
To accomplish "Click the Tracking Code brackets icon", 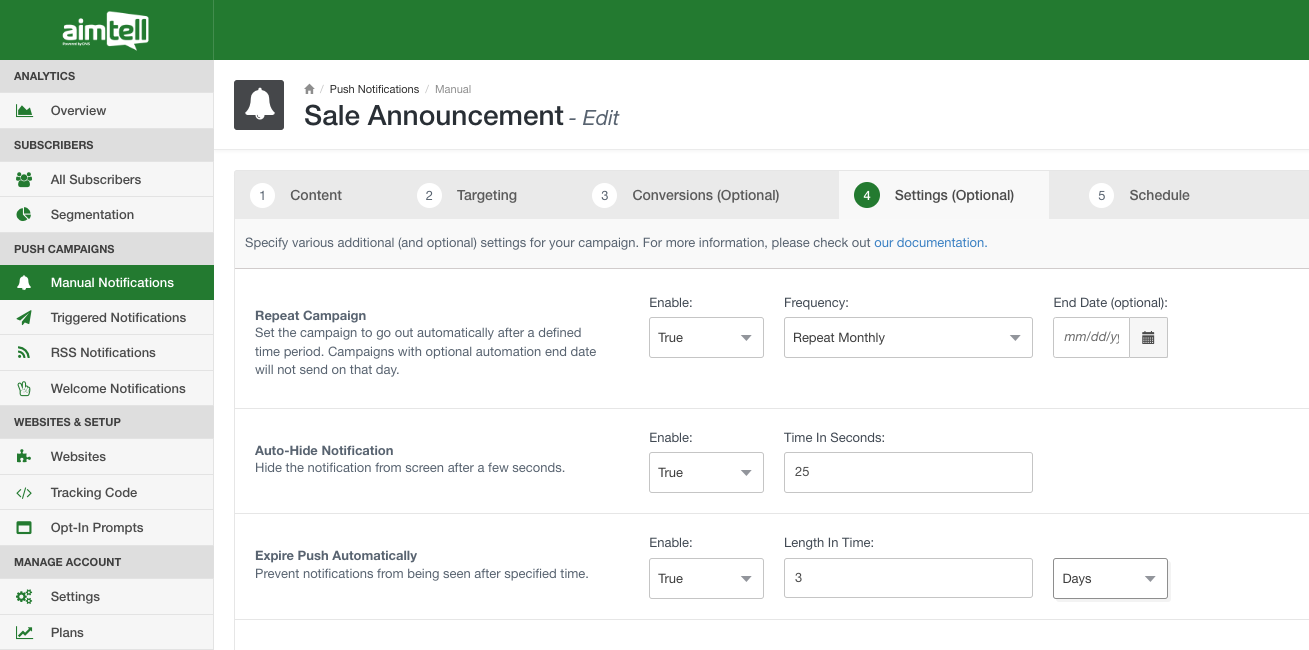I will [24, 493].
